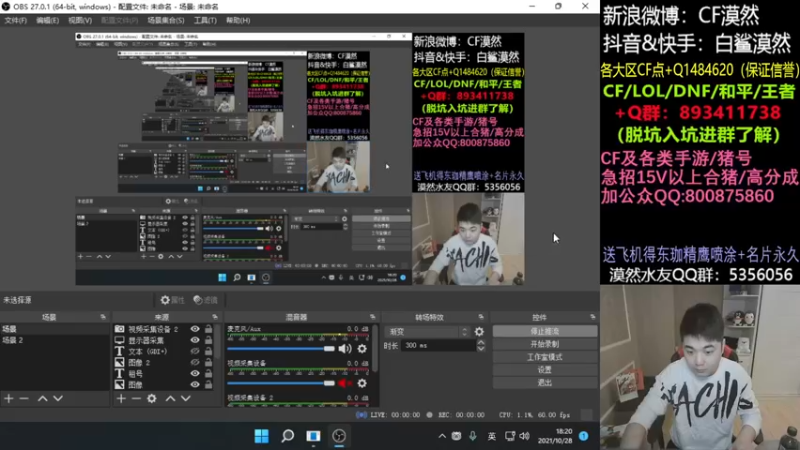Increase transition duration with up arrow
This screenshot has height=450, width=800.
(481, 342)
